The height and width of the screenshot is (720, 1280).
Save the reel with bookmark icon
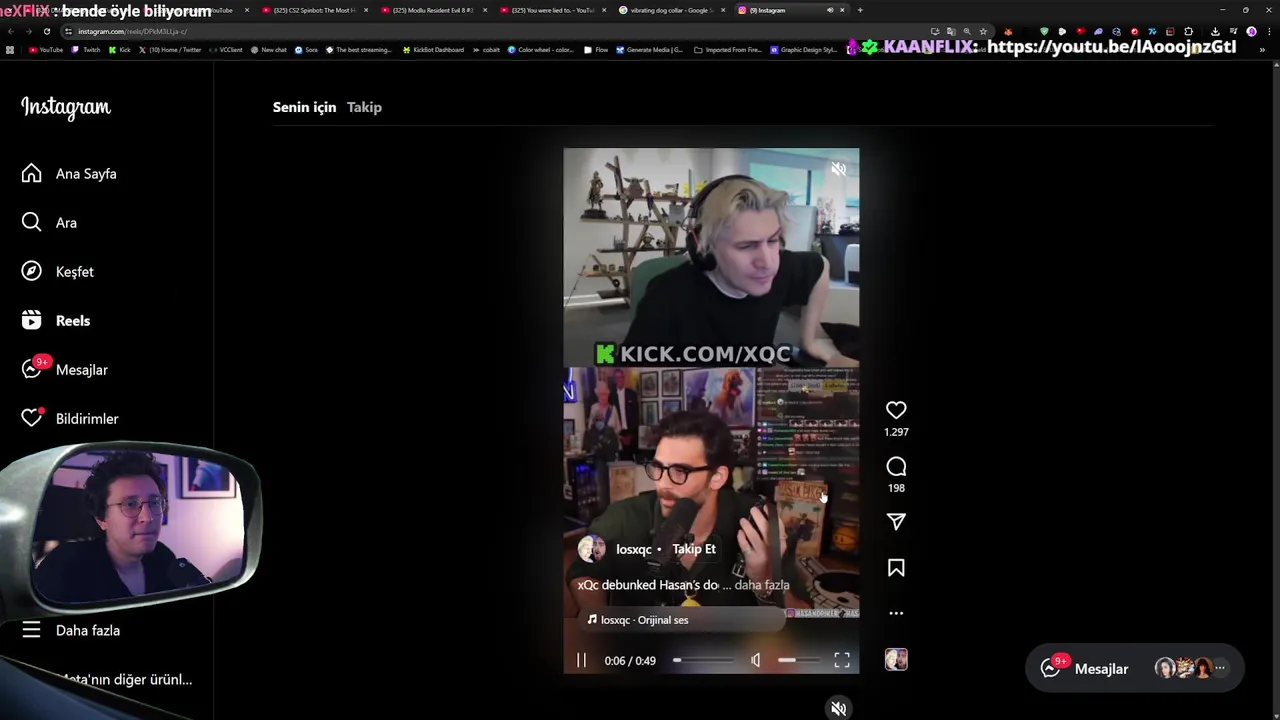click(896, 568)
